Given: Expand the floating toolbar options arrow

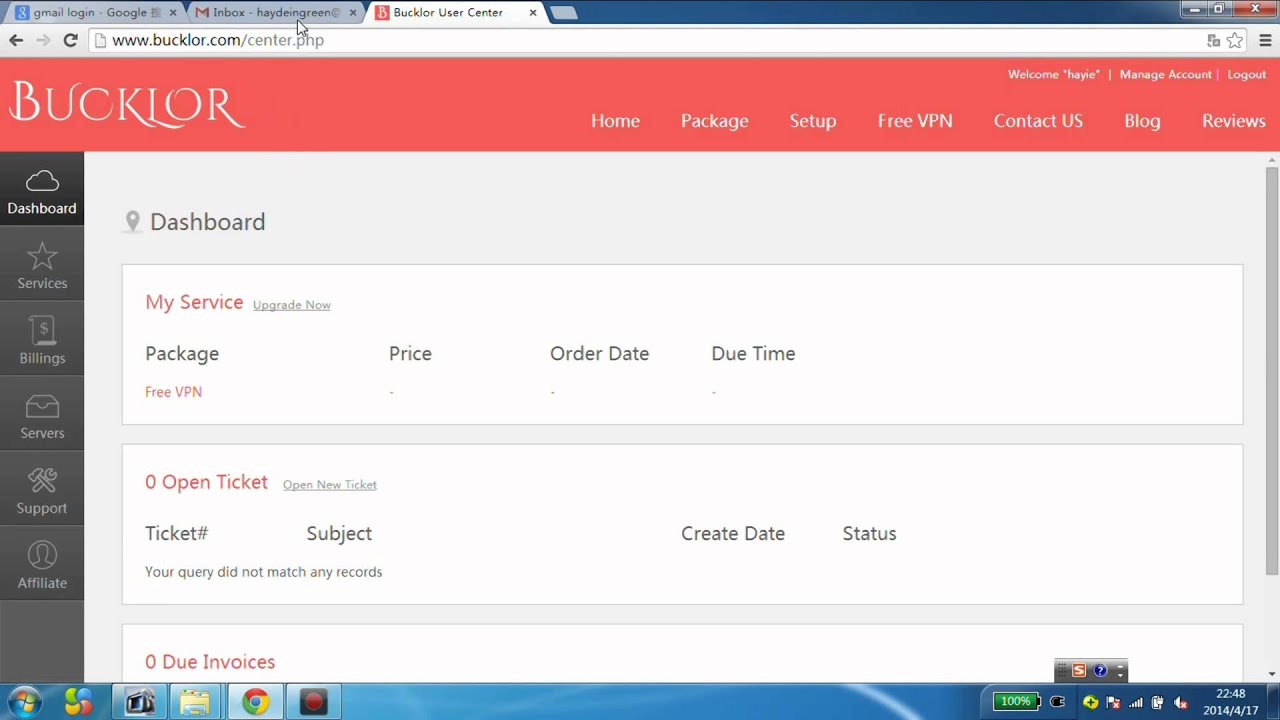Looking at the screenshot, I should pos(1120,670).
